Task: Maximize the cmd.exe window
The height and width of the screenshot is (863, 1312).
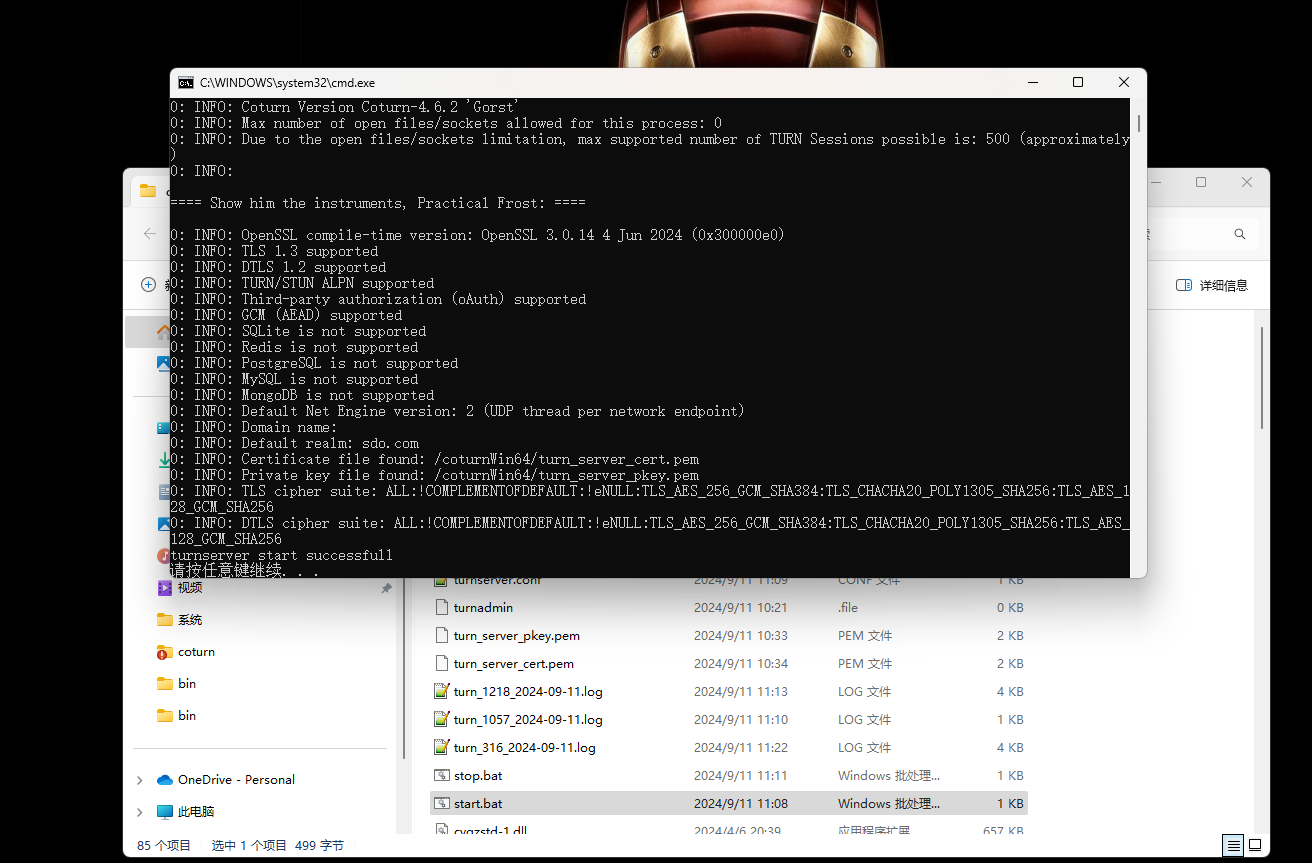Action: (x=1078, y=83)
